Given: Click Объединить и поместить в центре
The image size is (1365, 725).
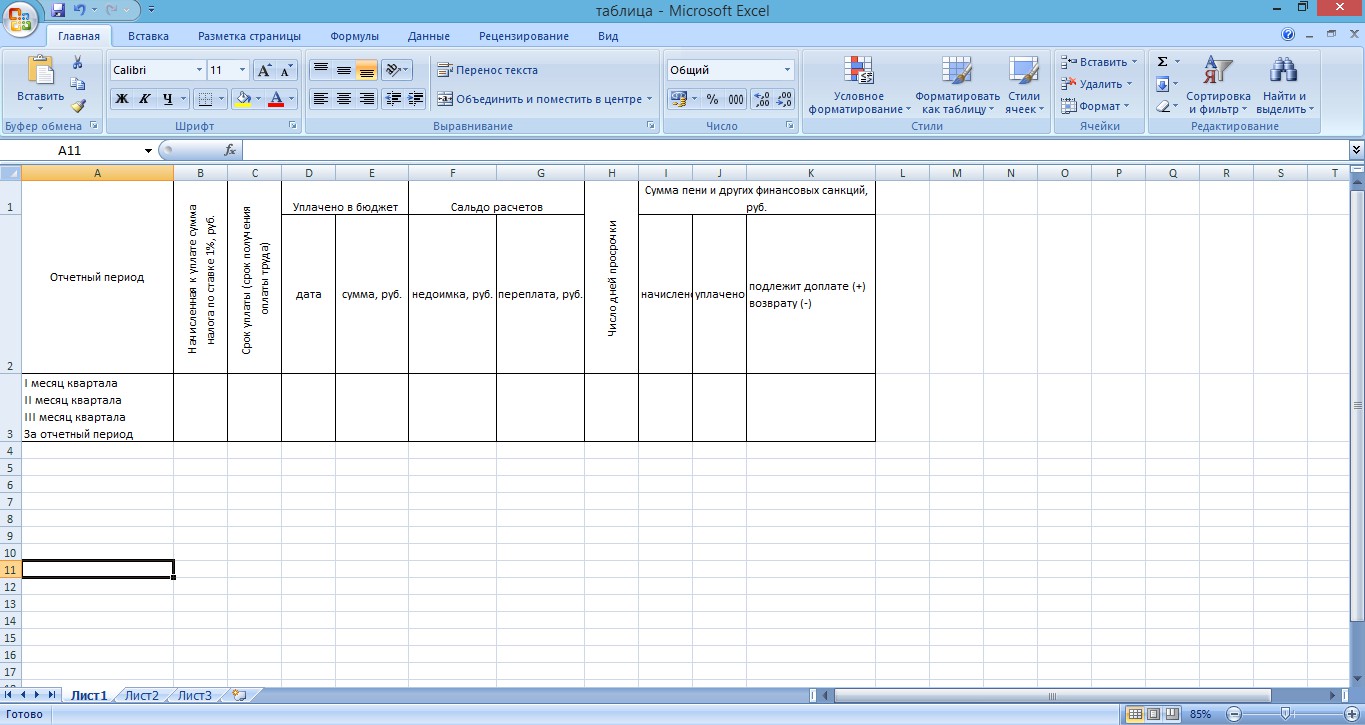Looking at the screenshot, I should 539,99.
